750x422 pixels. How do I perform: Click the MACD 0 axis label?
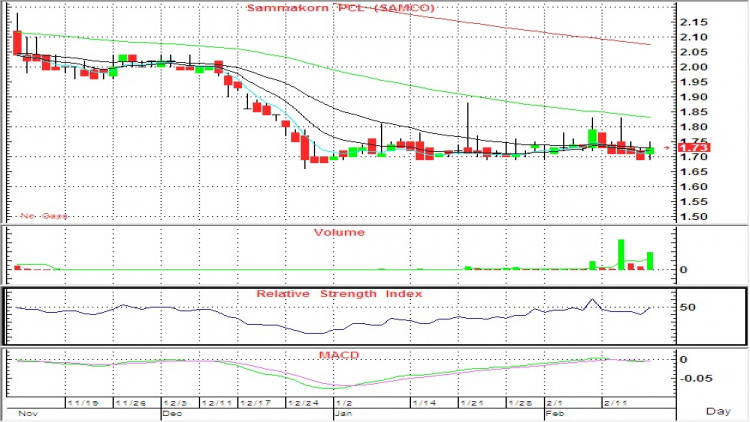tap(684, 360)
